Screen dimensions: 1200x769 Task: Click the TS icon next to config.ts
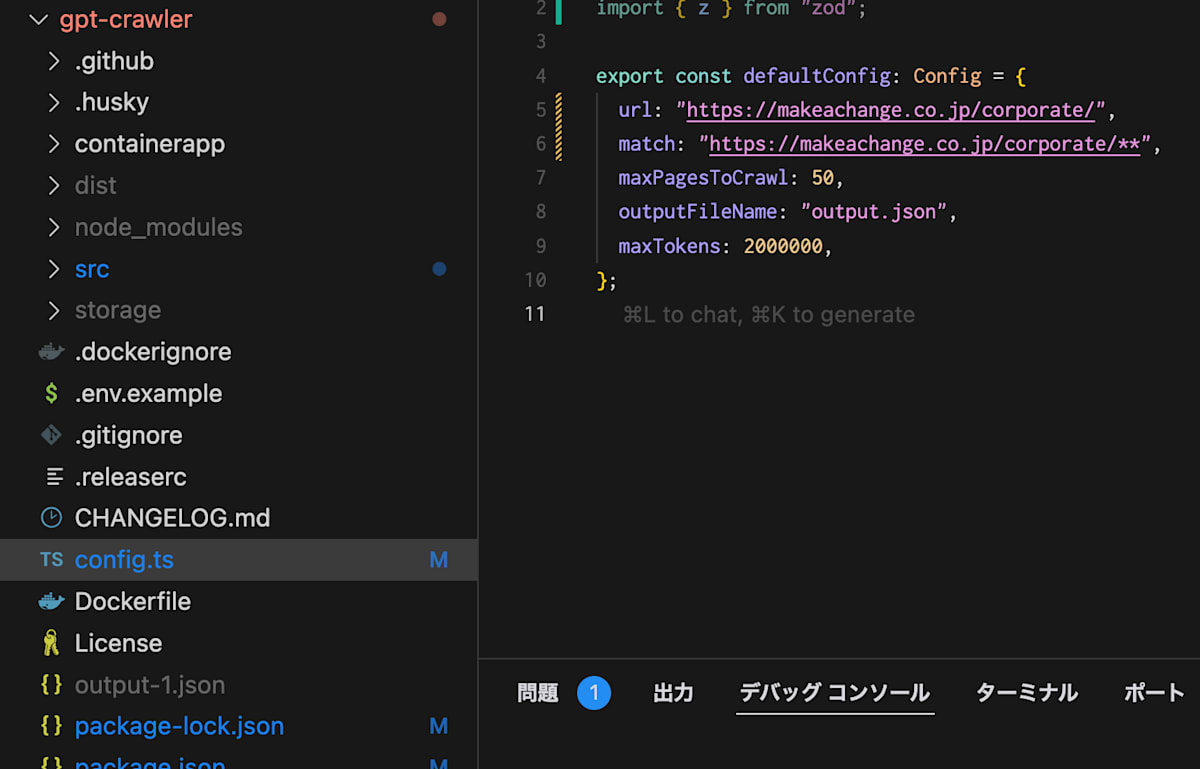pos(51,560)
